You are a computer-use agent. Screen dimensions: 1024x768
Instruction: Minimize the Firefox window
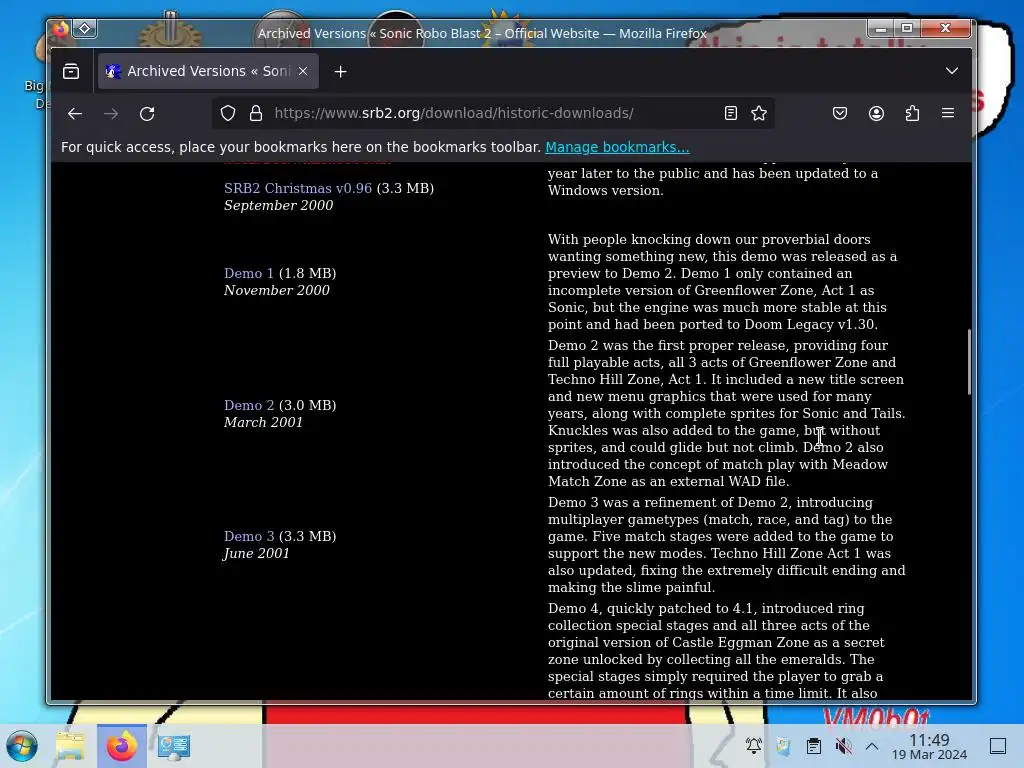click(x=881, y=29)
